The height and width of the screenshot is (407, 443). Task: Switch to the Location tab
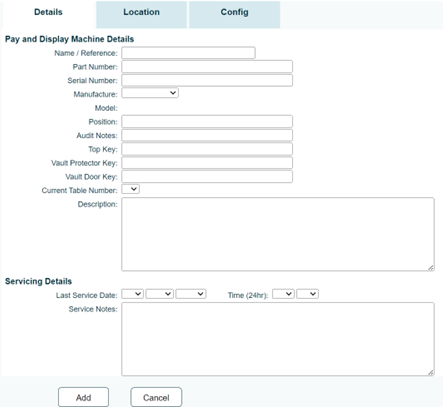pos(141,14)
